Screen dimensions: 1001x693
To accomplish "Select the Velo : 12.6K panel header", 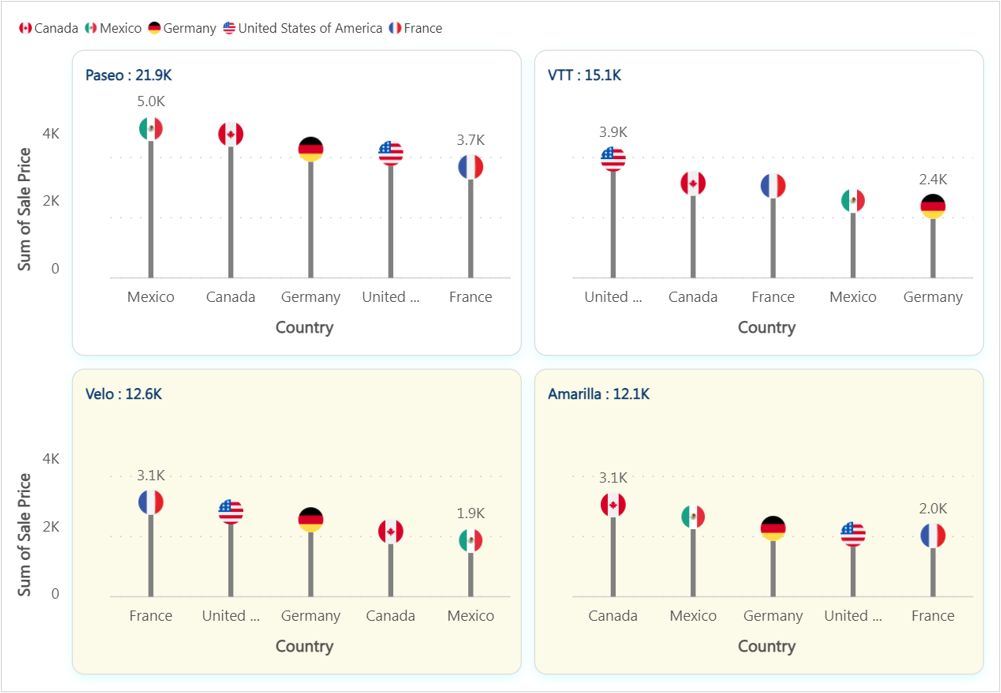I will tap(124, 394).
